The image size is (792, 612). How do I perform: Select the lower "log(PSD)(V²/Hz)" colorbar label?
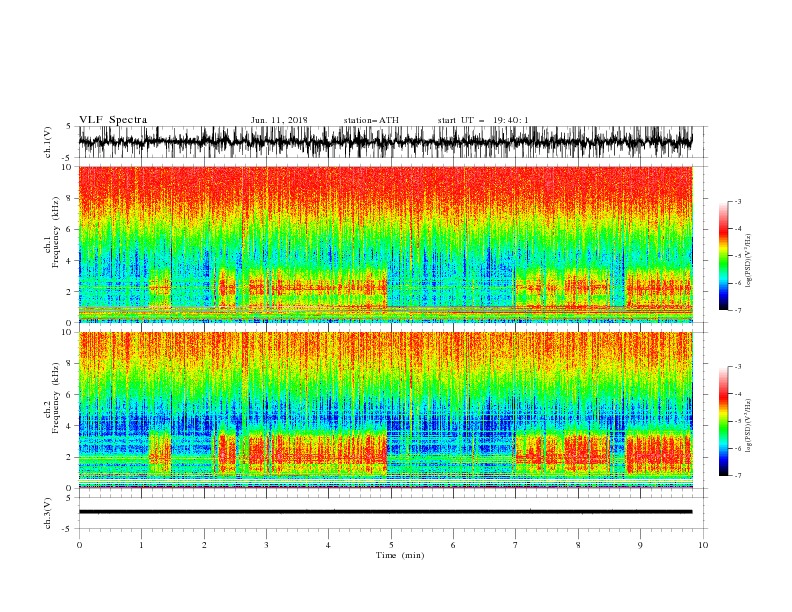click(749, 426)
